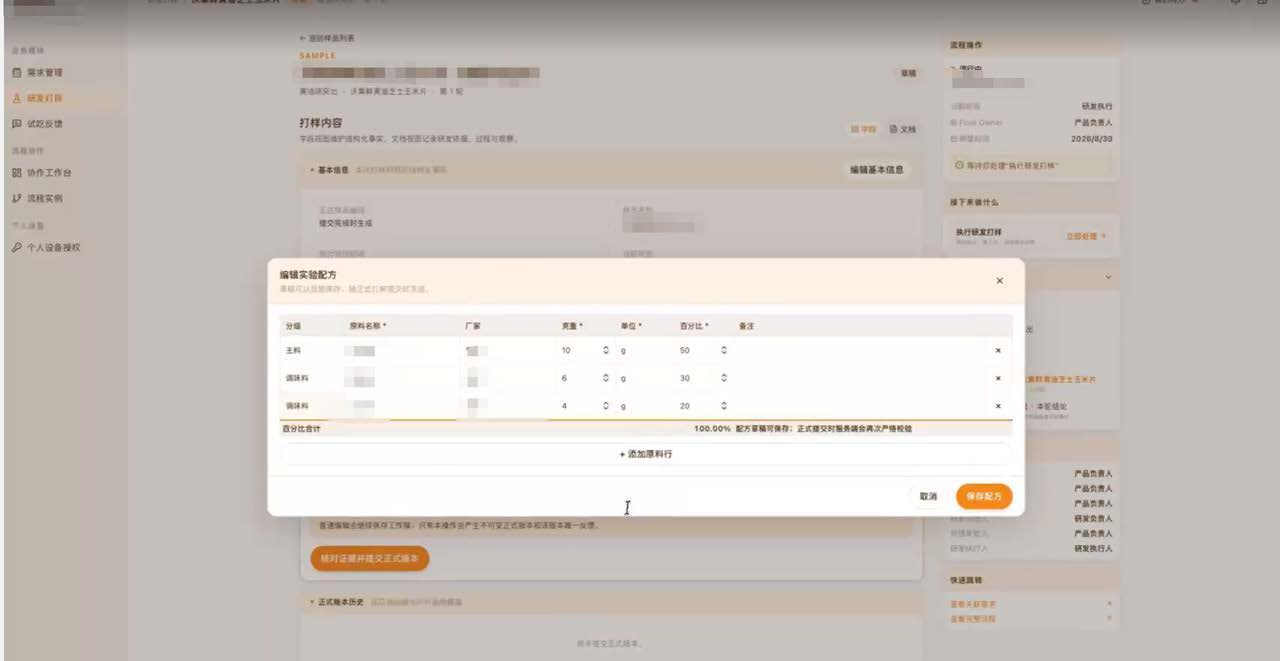
Task: Switch to the 字段 view tab
Action: tap(864, 129)
